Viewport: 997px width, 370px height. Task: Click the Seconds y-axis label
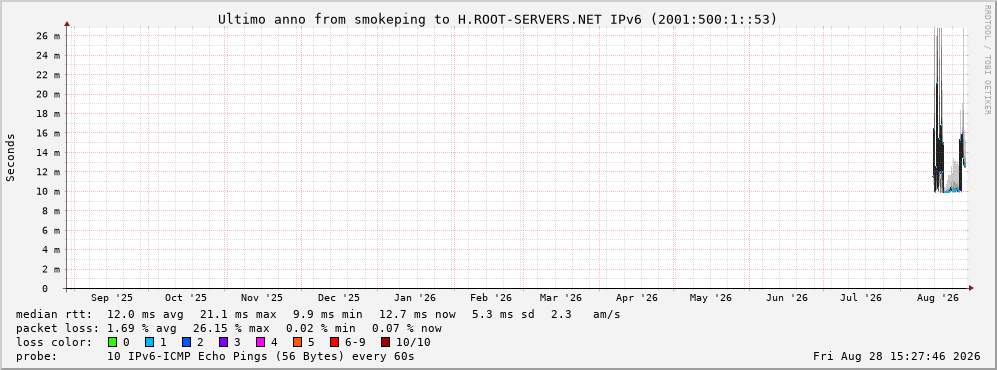tap(11, 157)
